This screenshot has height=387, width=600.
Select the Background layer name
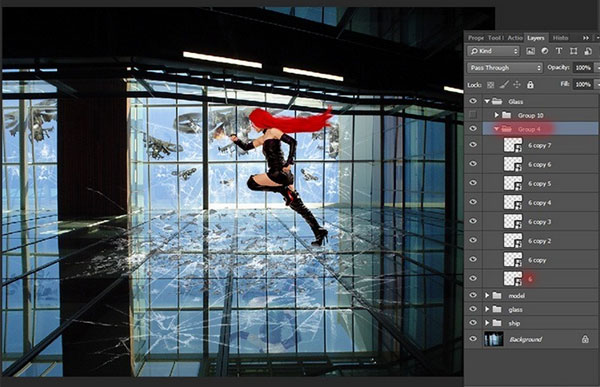click(x=525, y=339)
